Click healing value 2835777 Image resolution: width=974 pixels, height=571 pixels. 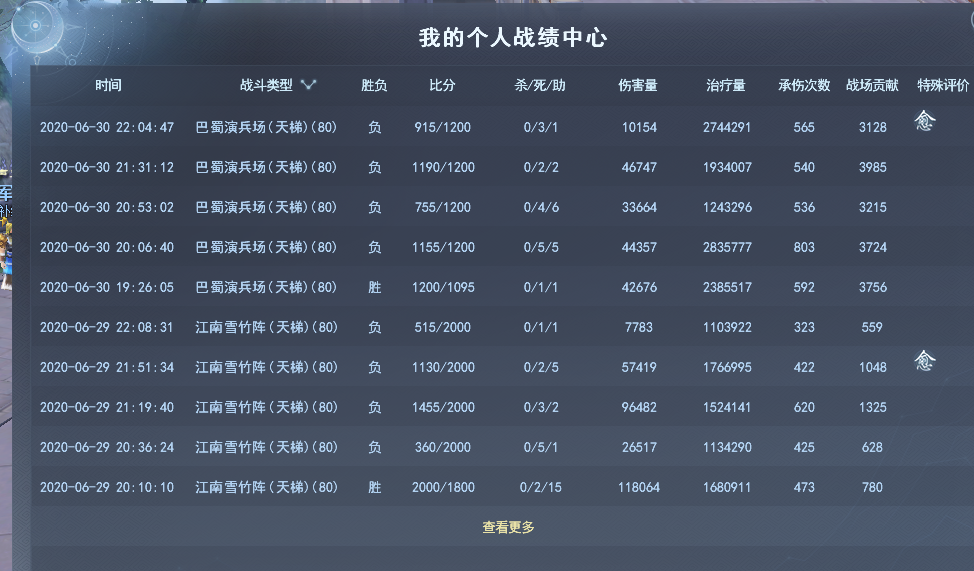point(727,247)
